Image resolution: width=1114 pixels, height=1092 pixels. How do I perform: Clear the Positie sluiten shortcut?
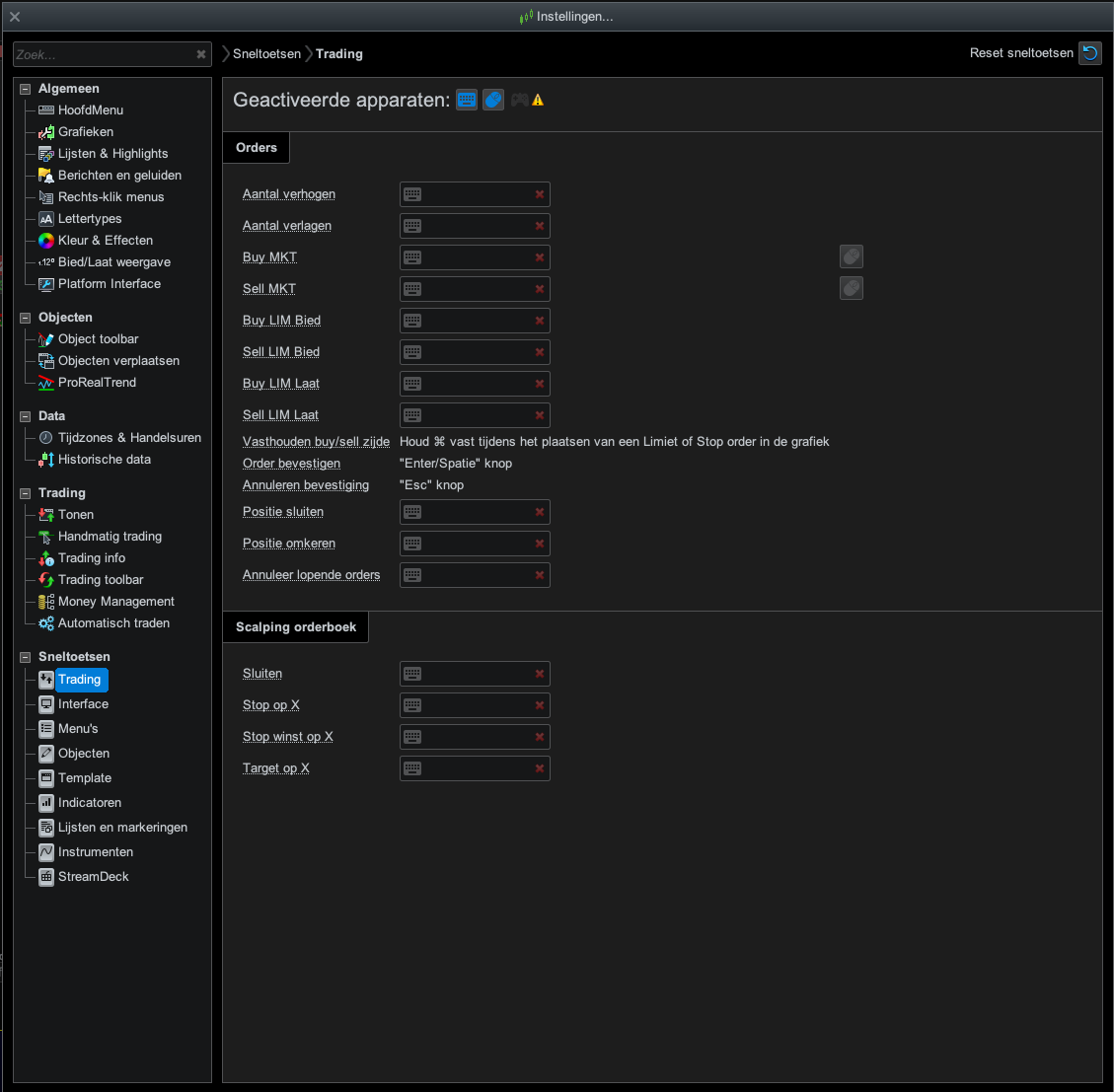click(x=540, y=512)
